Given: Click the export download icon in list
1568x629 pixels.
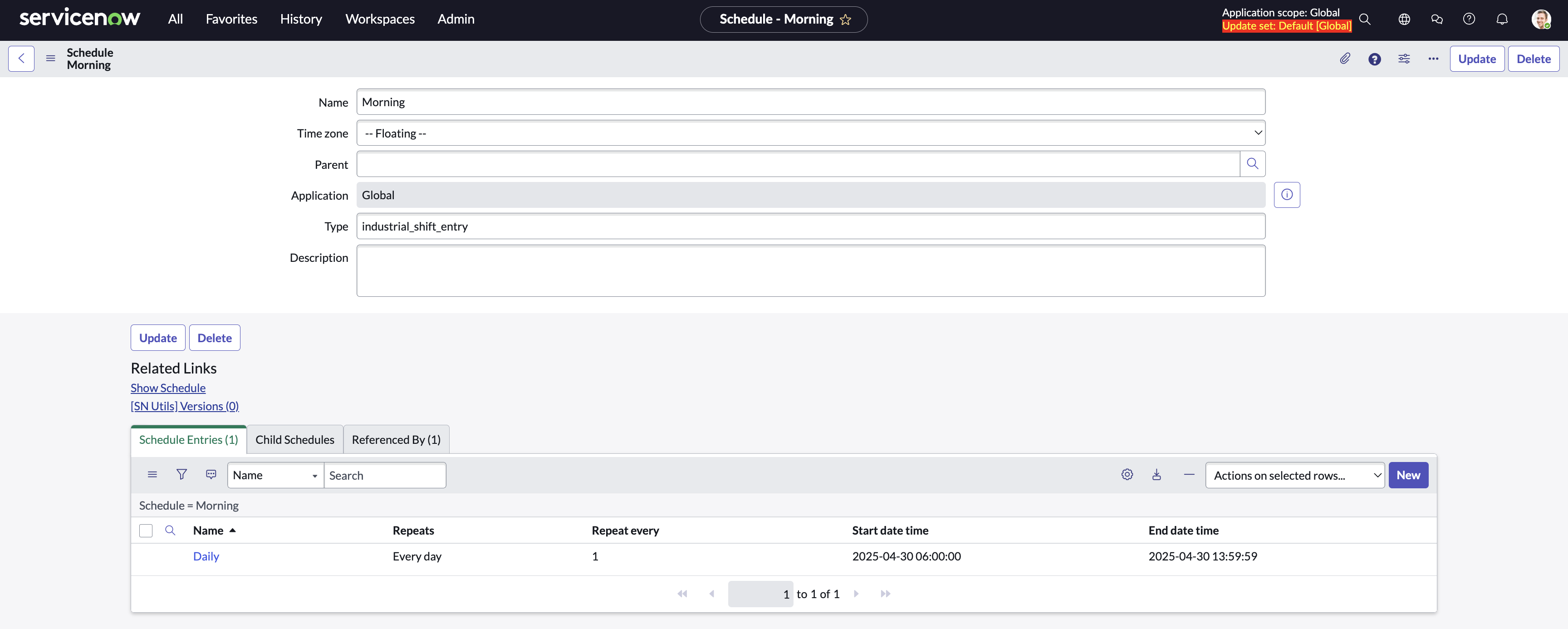Looking at the screenshot, I should click(x=1156, y=474).
